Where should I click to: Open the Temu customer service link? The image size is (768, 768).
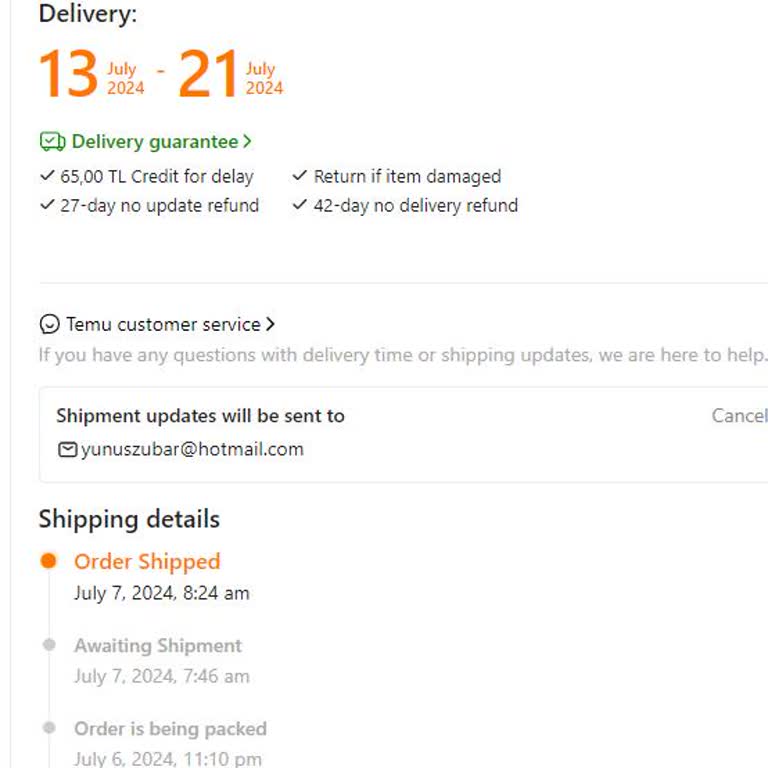163,324
